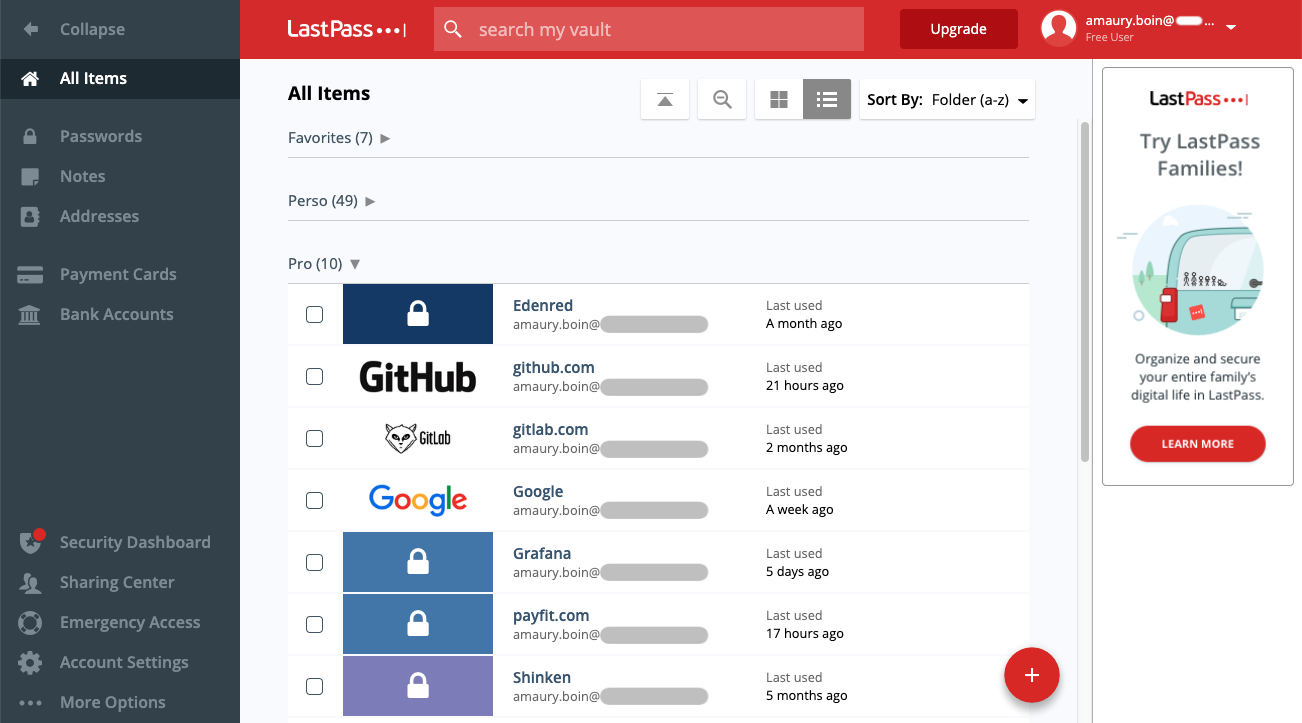Click the LEARN MORE button in the ad

(1198, 444)
